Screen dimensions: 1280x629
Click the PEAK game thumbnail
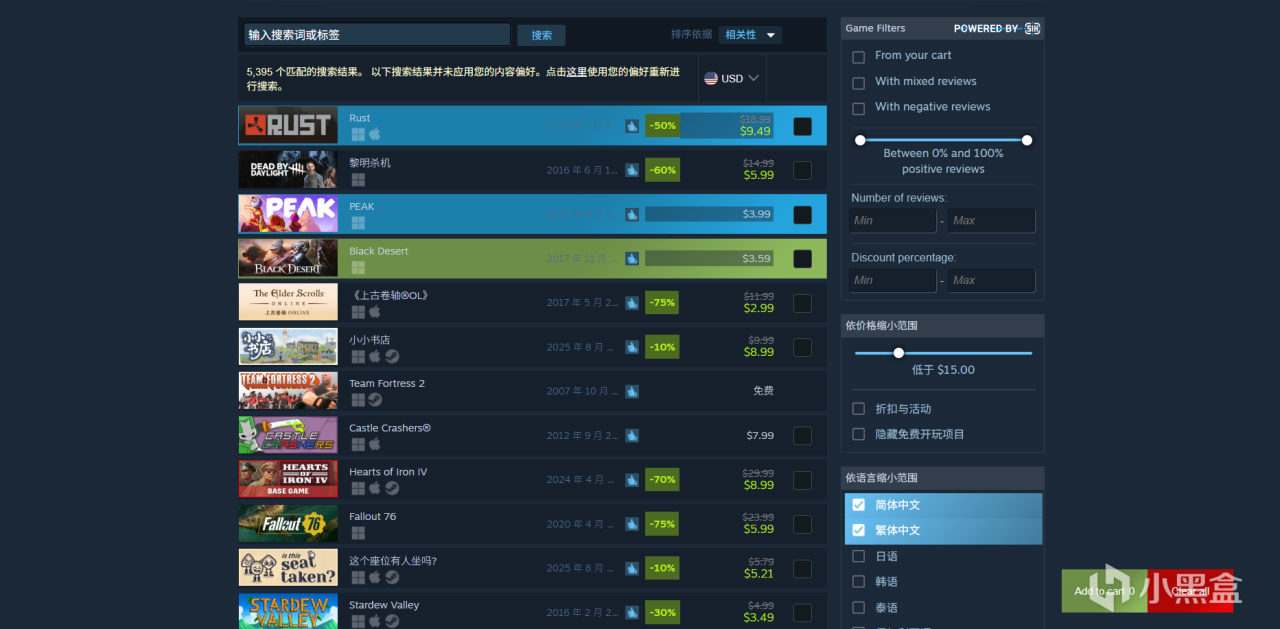288,214
